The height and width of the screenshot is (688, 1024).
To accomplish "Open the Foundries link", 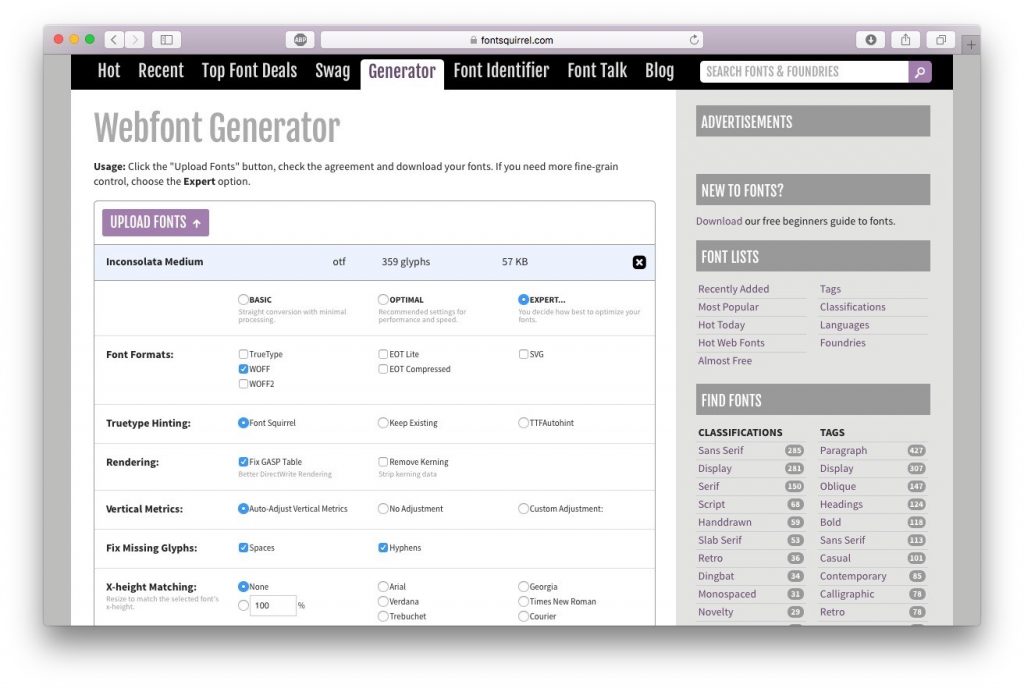I will [842, 343].
